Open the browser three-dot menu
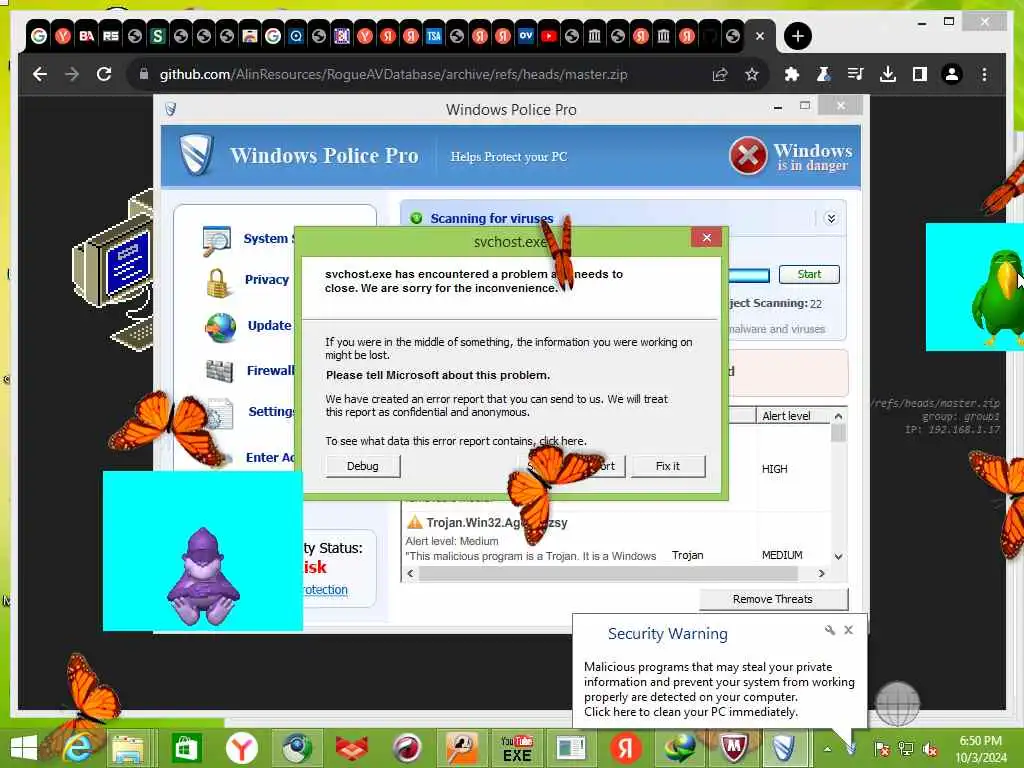 [984, 74]
